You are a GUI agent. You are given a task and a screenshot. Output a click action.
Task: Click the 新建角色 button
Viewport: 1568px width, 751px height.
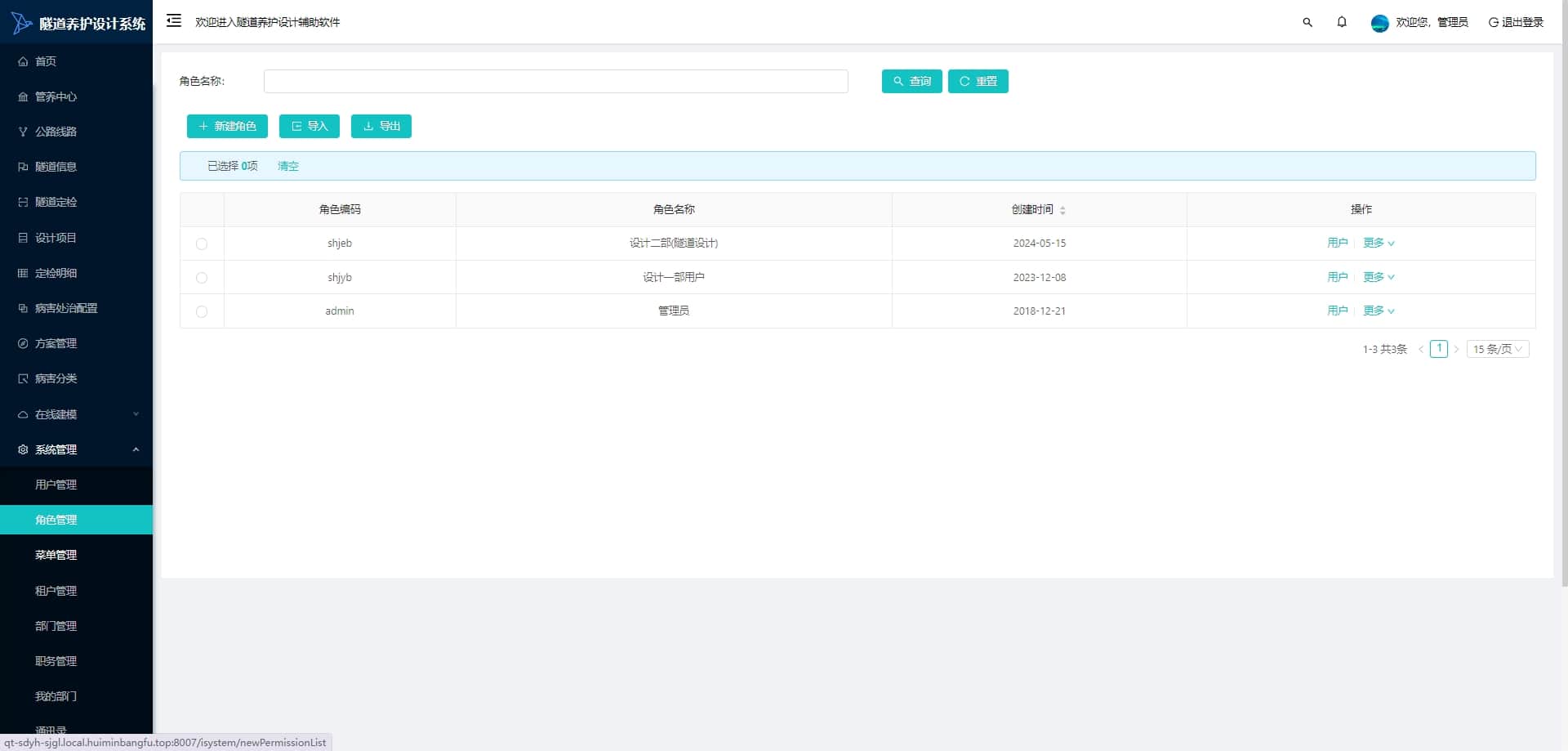(x=227, y=126)
